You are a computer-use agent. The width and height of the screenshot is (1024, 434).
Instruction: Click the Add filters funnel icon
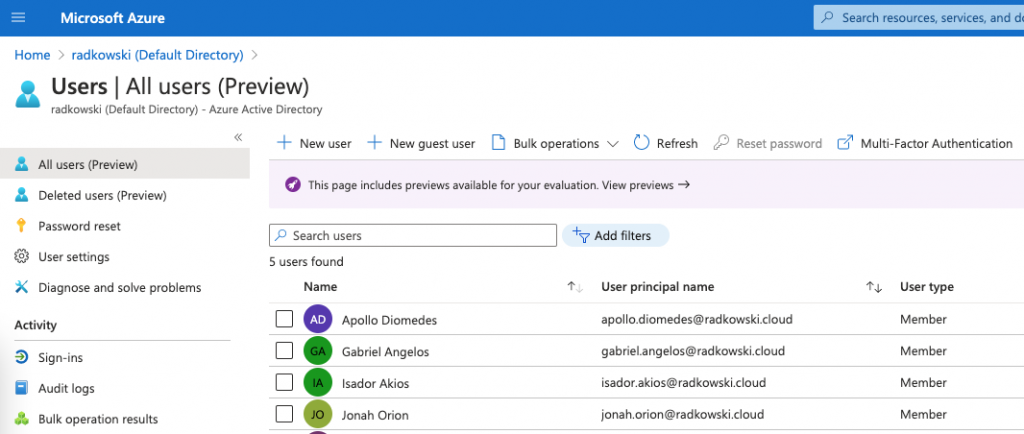tap(581, 235)
